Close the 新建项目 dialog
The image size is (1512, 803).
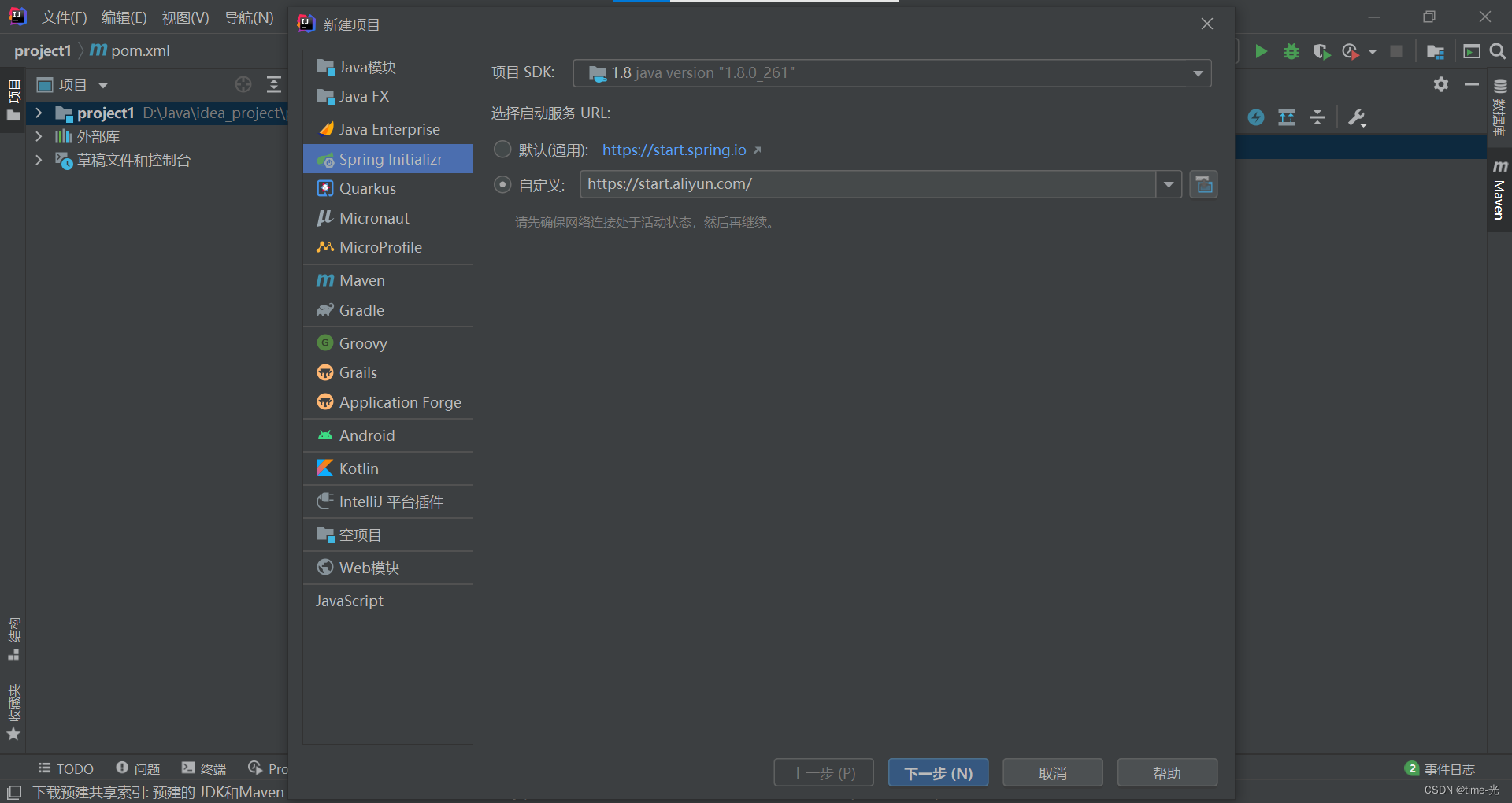click(1206, 24)
